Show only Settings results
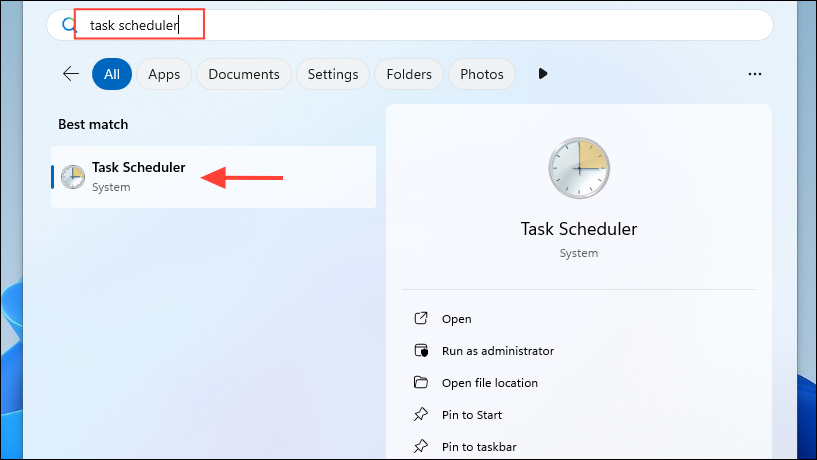The width and height of the screenshot is (817, 460). (x=333, y=74)
